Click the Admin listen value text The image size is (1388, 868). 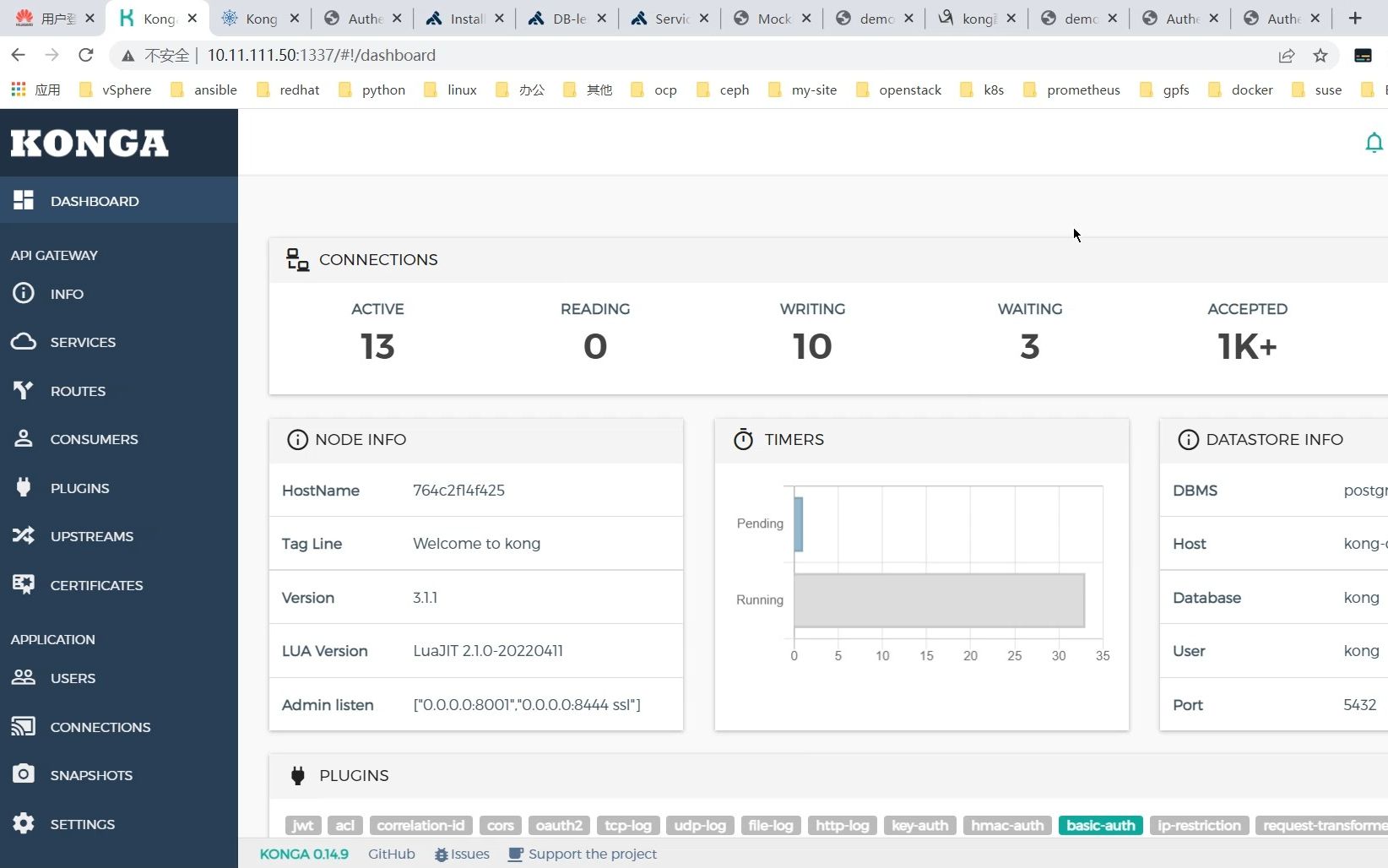(x=527, y=705)
